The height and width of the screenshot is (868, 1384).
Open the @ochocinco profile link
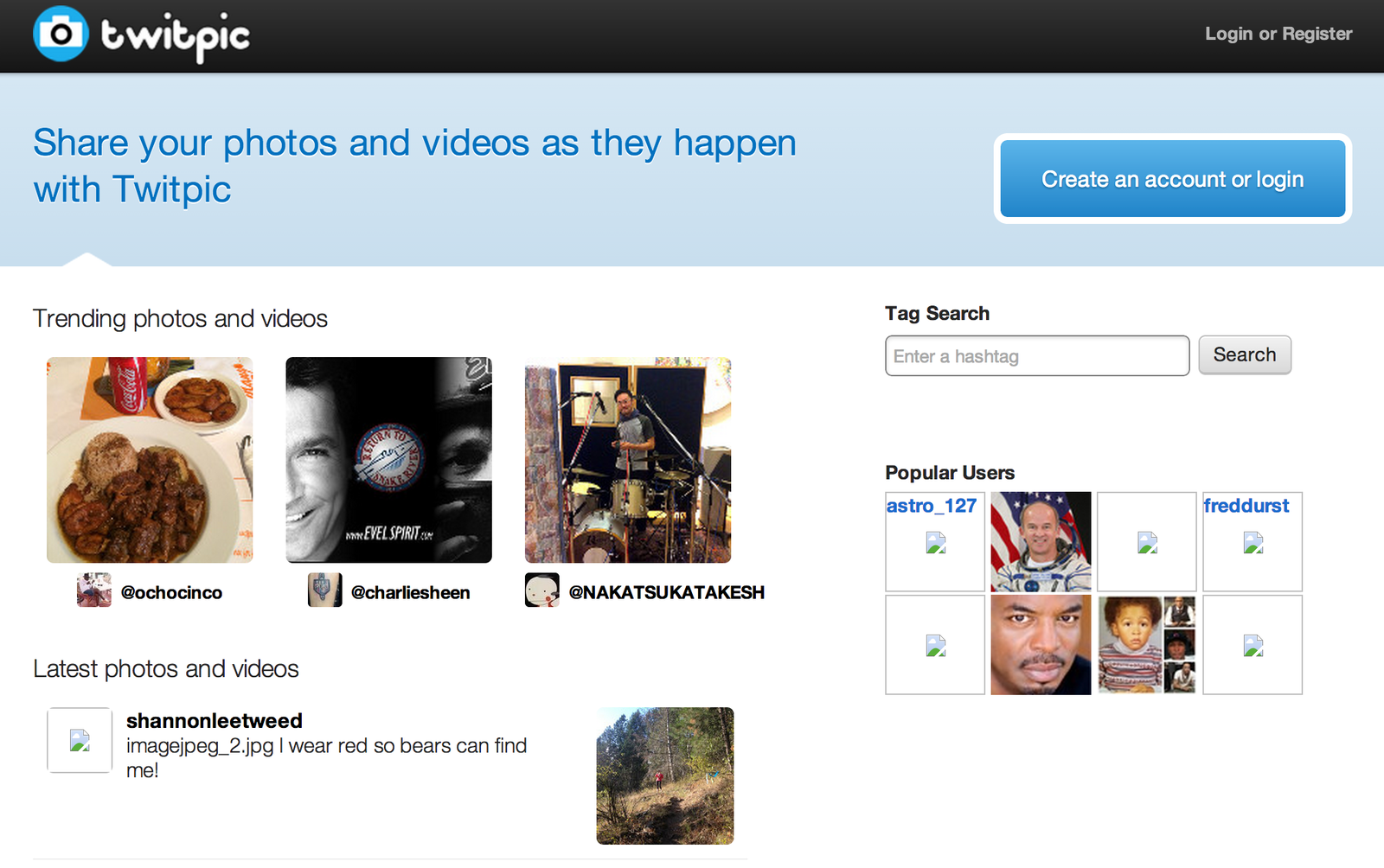click(171, 593)
